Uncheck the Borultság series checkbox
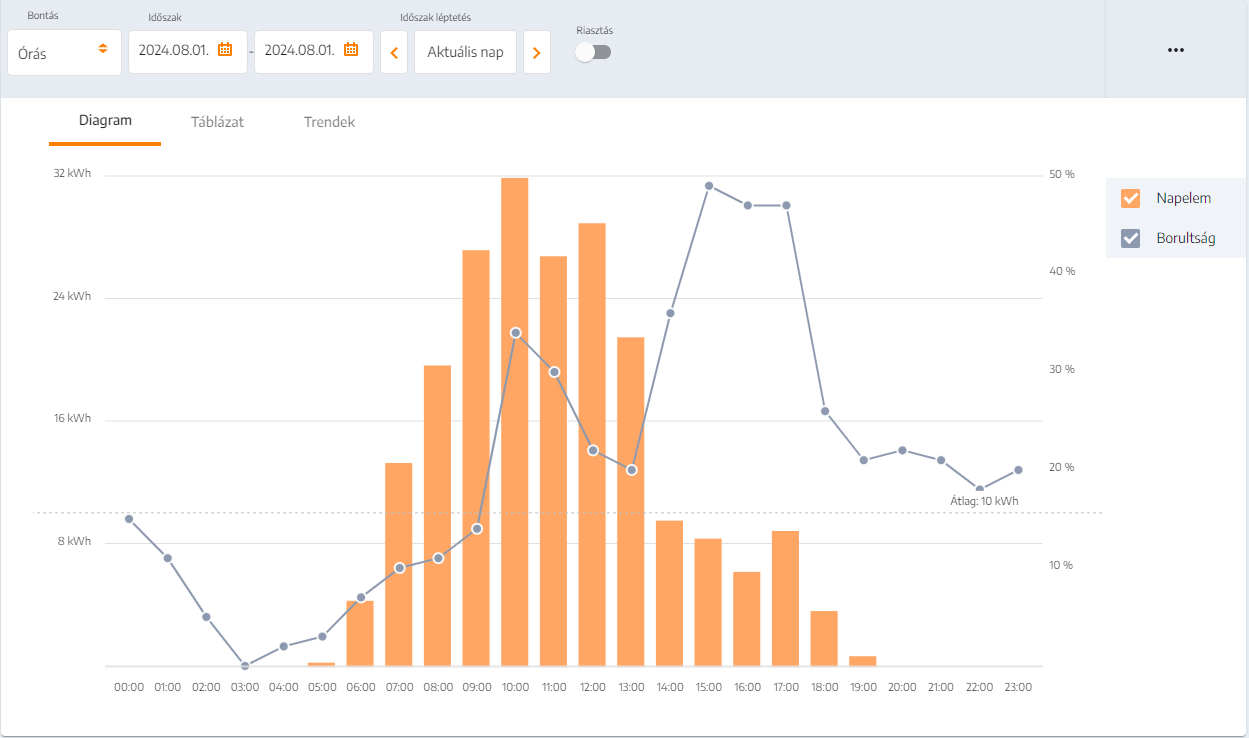The image size is (1249, 738). [1131, 238]
